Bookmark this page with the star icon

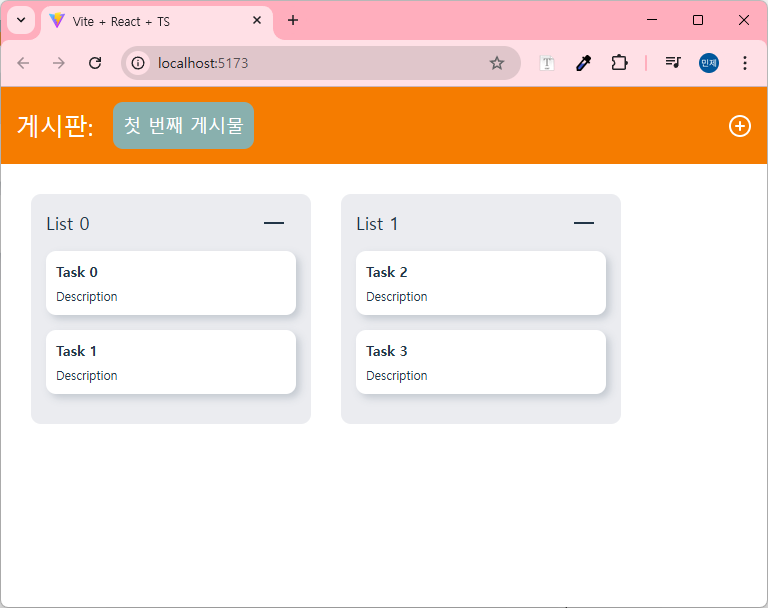pyautogui.click(x=497, y=63)
